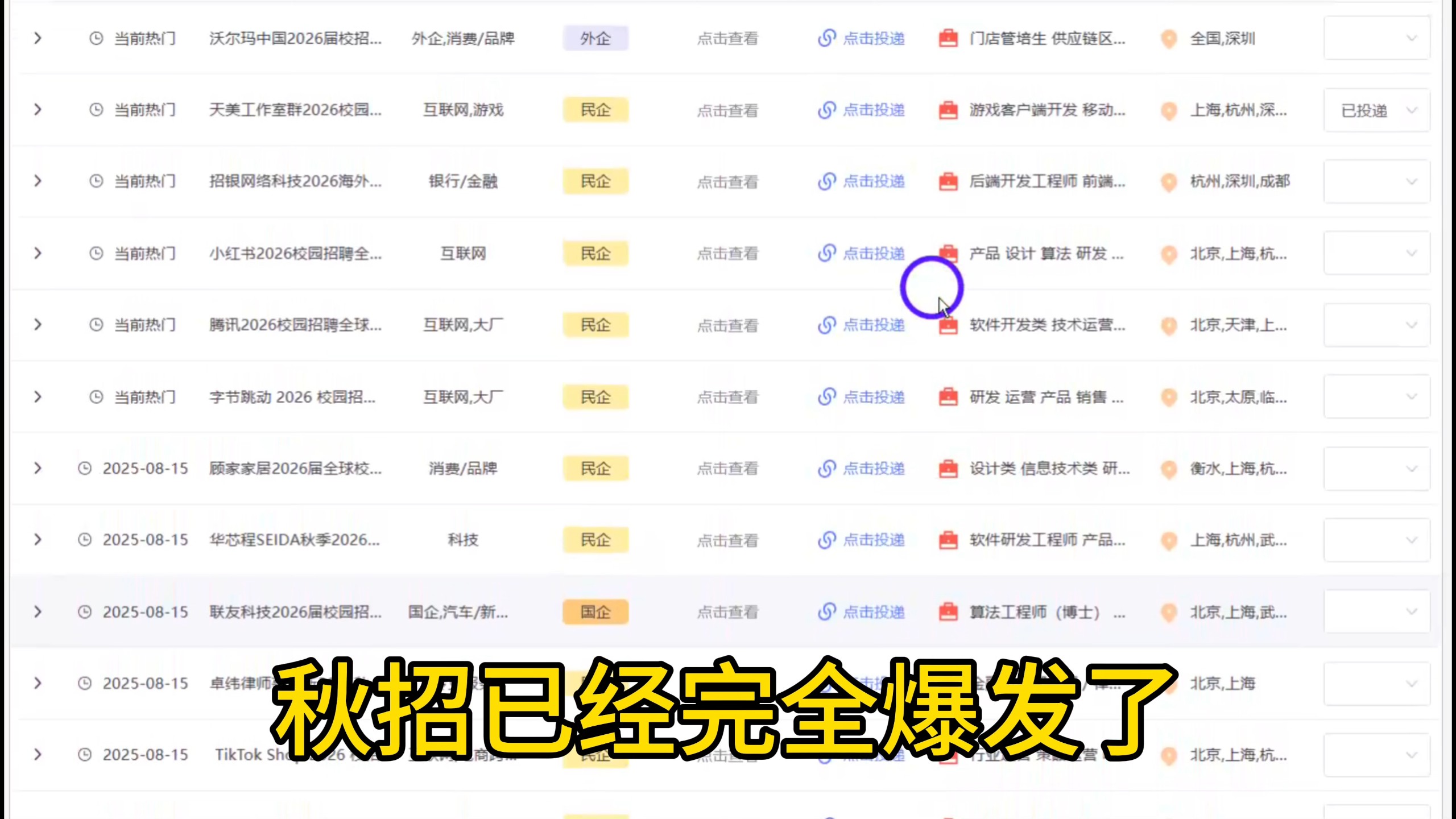
Task: Click the location pin beside 北京,太原
Action: coord(1169,397)
